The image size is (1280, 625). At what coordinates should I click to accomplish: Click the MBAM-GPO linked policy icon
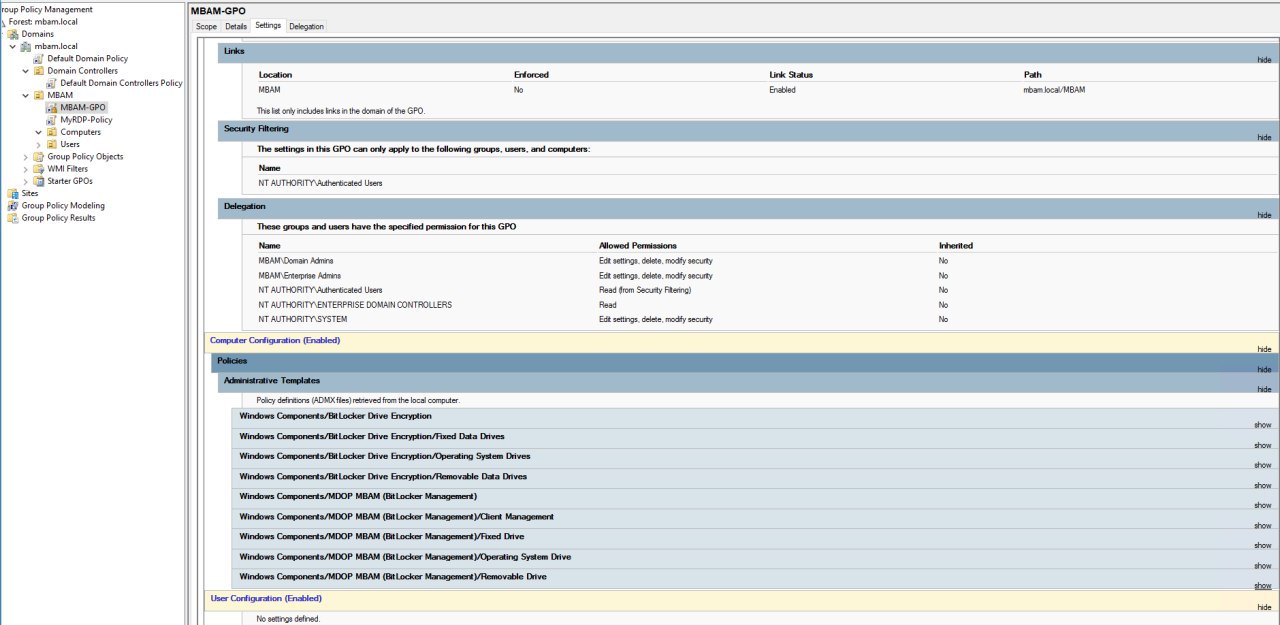52,107
